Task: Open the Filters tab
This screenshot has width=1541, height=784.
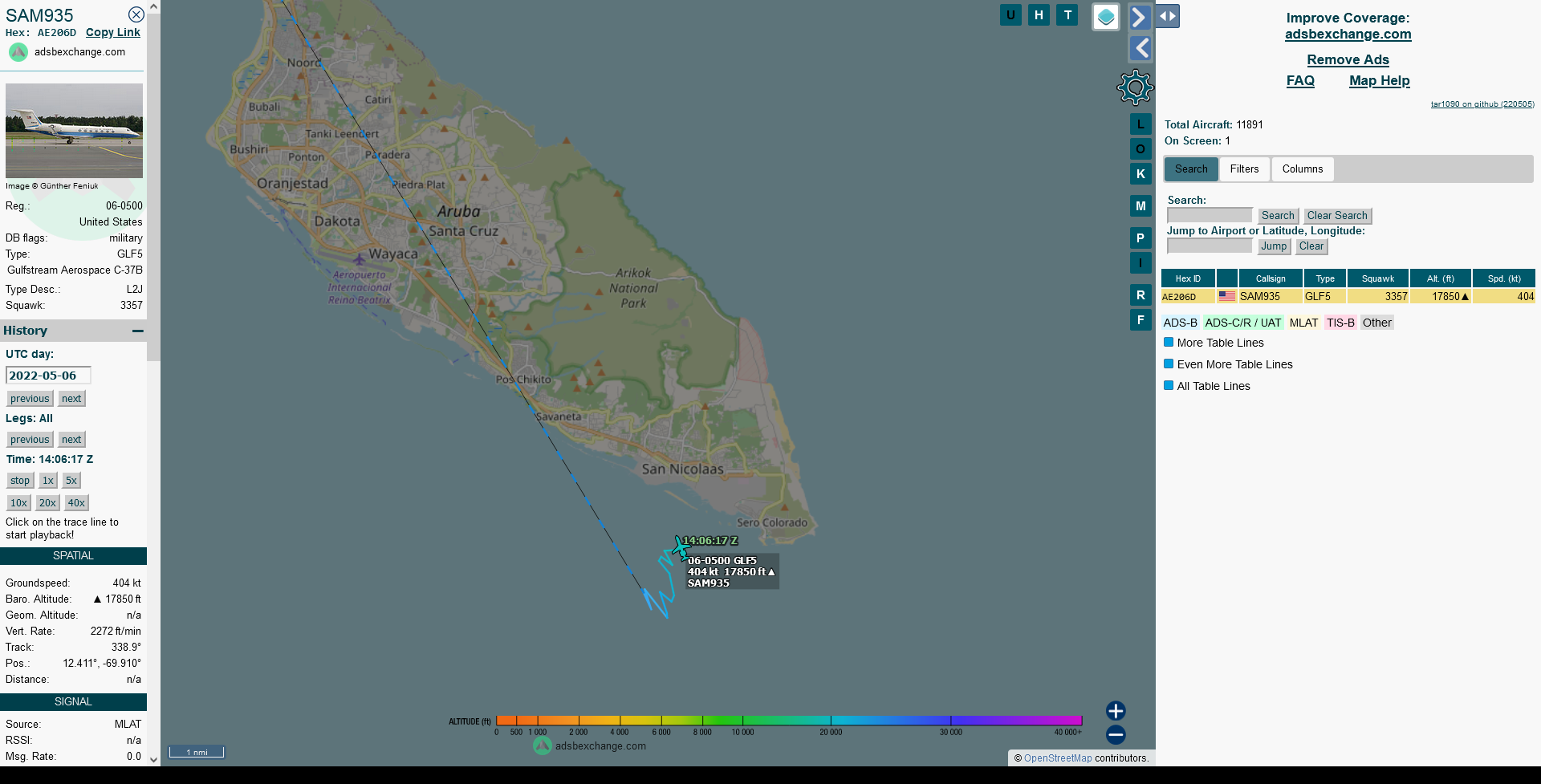Action: (x=1244, y=169)
